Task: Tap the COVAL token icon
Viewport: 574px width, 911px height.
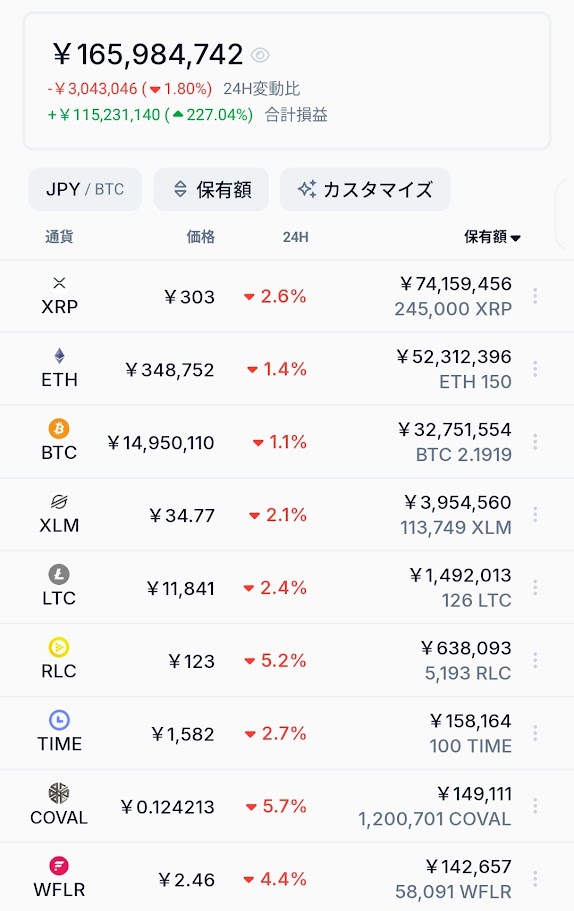Action: [x=59, y=793]
